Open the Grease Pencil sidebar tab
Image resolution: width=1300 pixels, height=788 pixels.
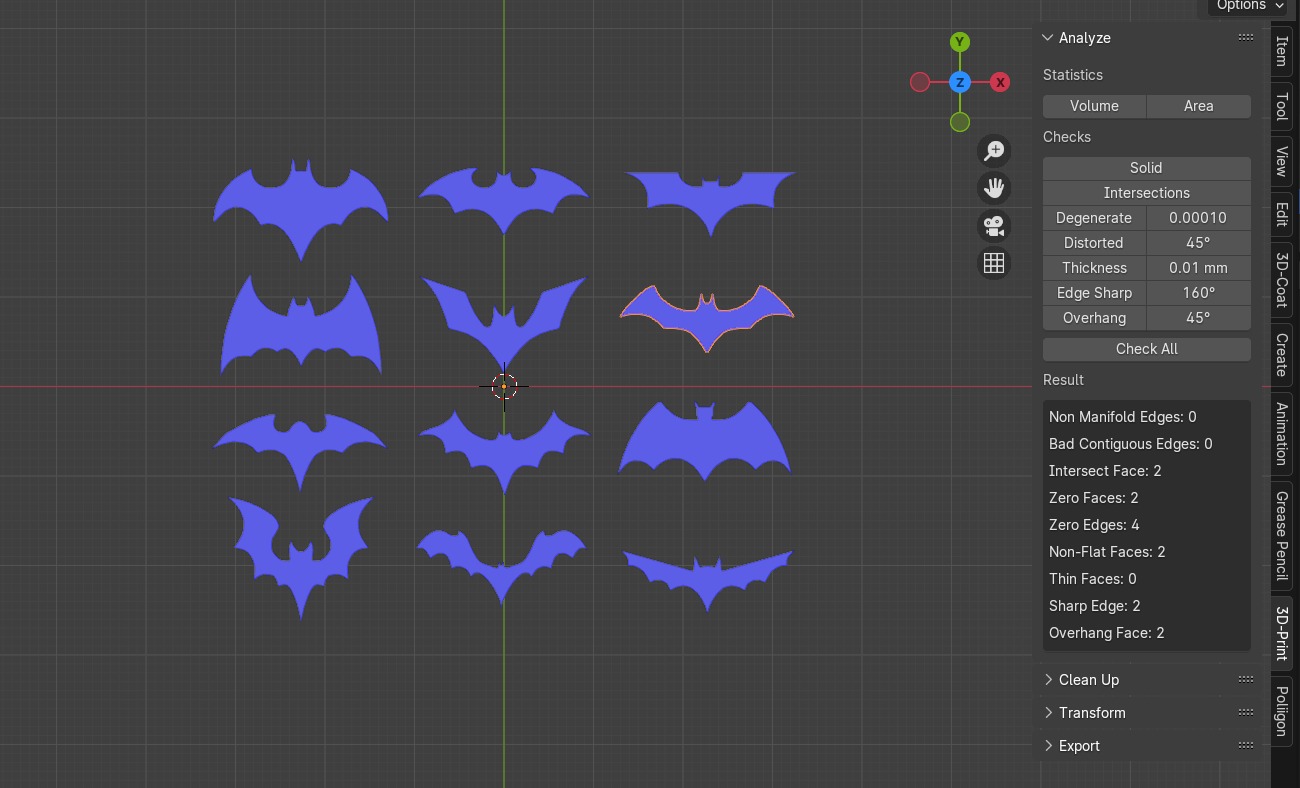click(1282, 535)
